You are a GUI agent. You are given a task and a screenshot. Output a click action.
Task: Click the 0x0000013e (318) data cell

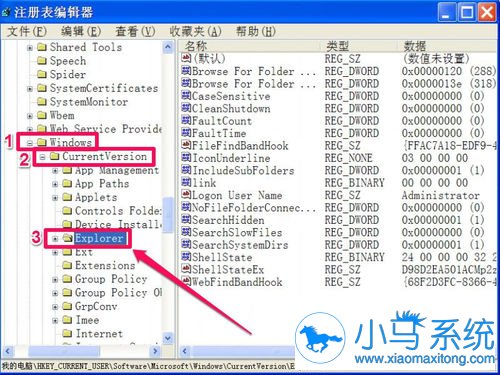448,84
